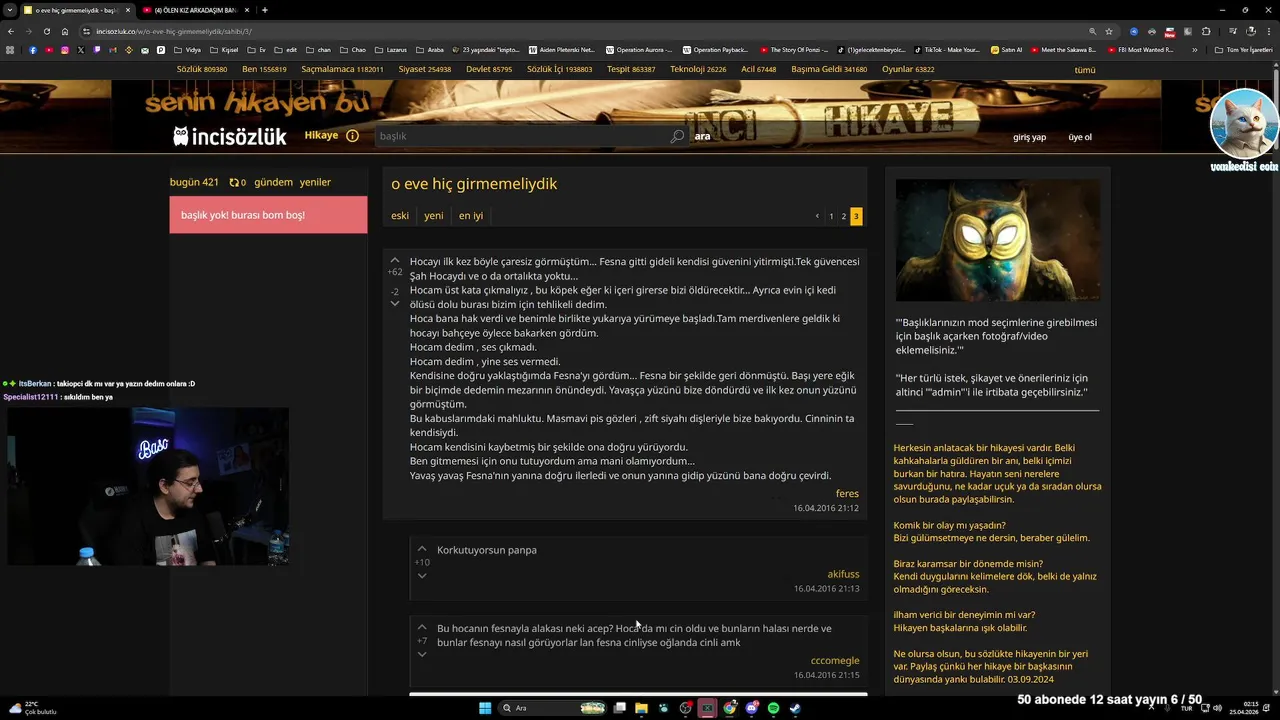This screenshot has height=720, width=1280.
Task: Open the 'bugün 421' list
Action: [x=194, y=183]
